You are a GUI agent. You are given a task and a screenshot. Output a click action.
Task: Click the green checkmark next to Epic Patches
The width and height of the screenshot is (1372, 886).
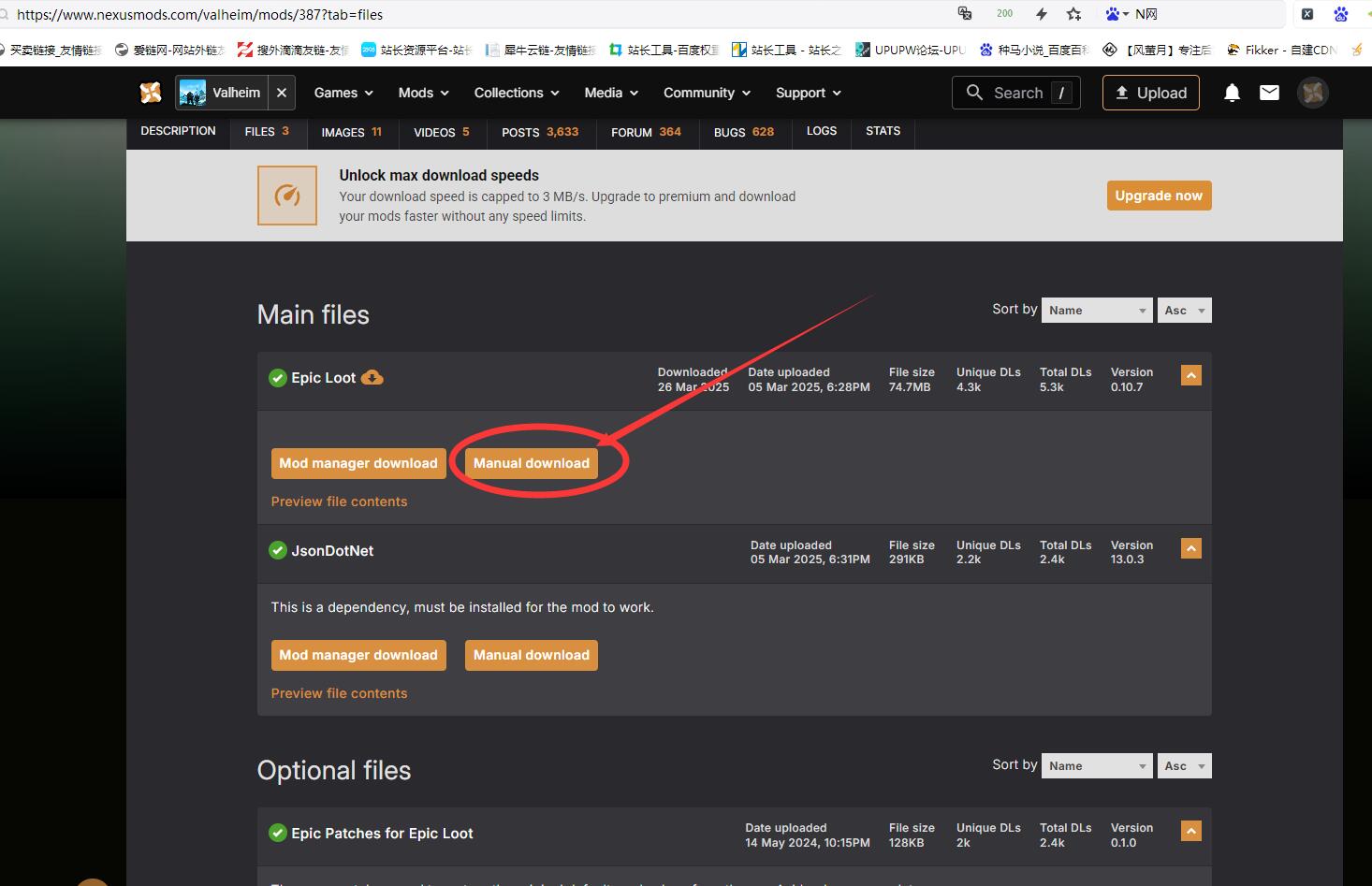pyautogui.click(x=277, y=833)
